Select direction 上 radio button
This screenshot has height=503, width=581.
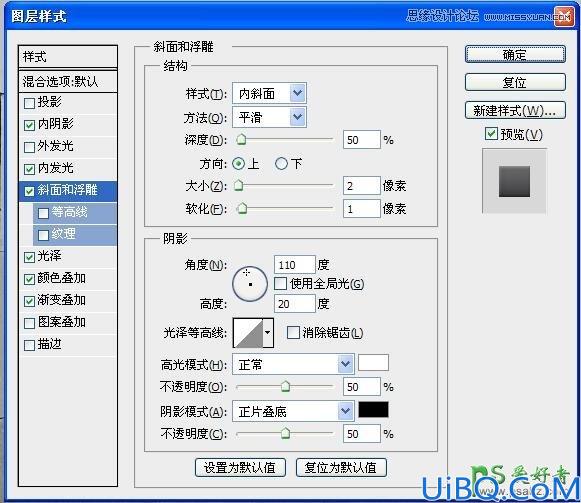click(239, 164)
